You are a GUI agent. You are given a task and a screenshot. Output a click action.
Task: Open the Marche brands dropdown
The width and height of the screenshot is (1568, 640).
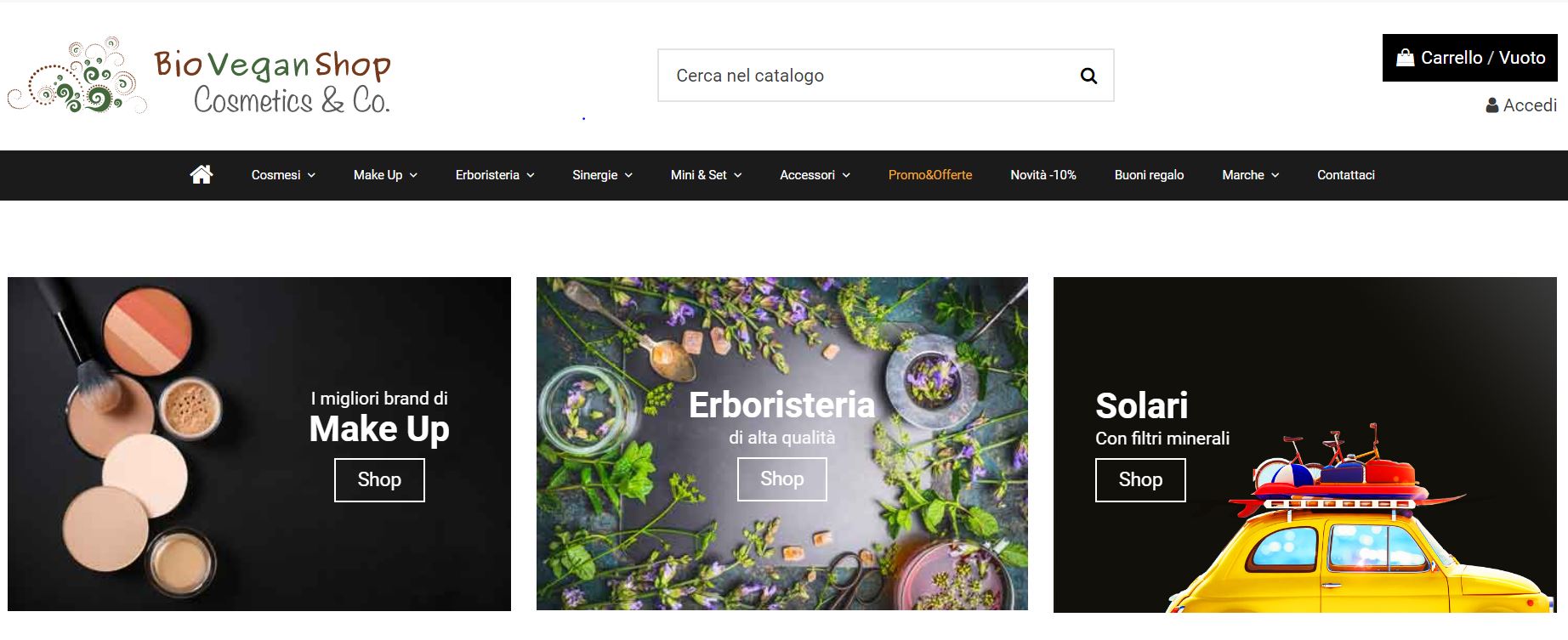(1250, 175)
